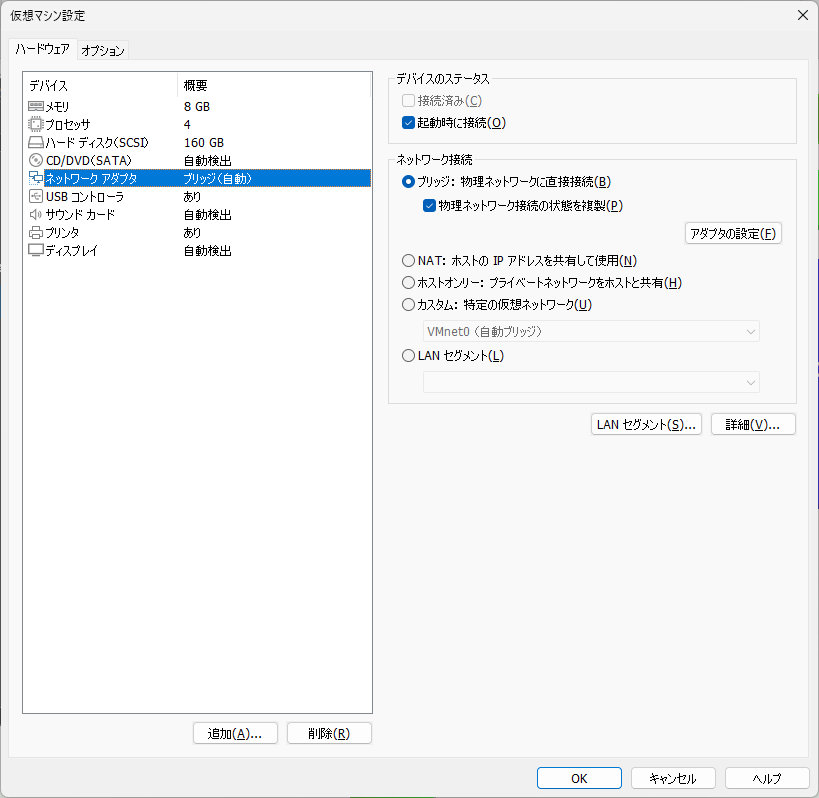Screen dimensions: 819x798
Task: Click the display (ディスプレイ) monitor icon
Action: coord(36,250)
